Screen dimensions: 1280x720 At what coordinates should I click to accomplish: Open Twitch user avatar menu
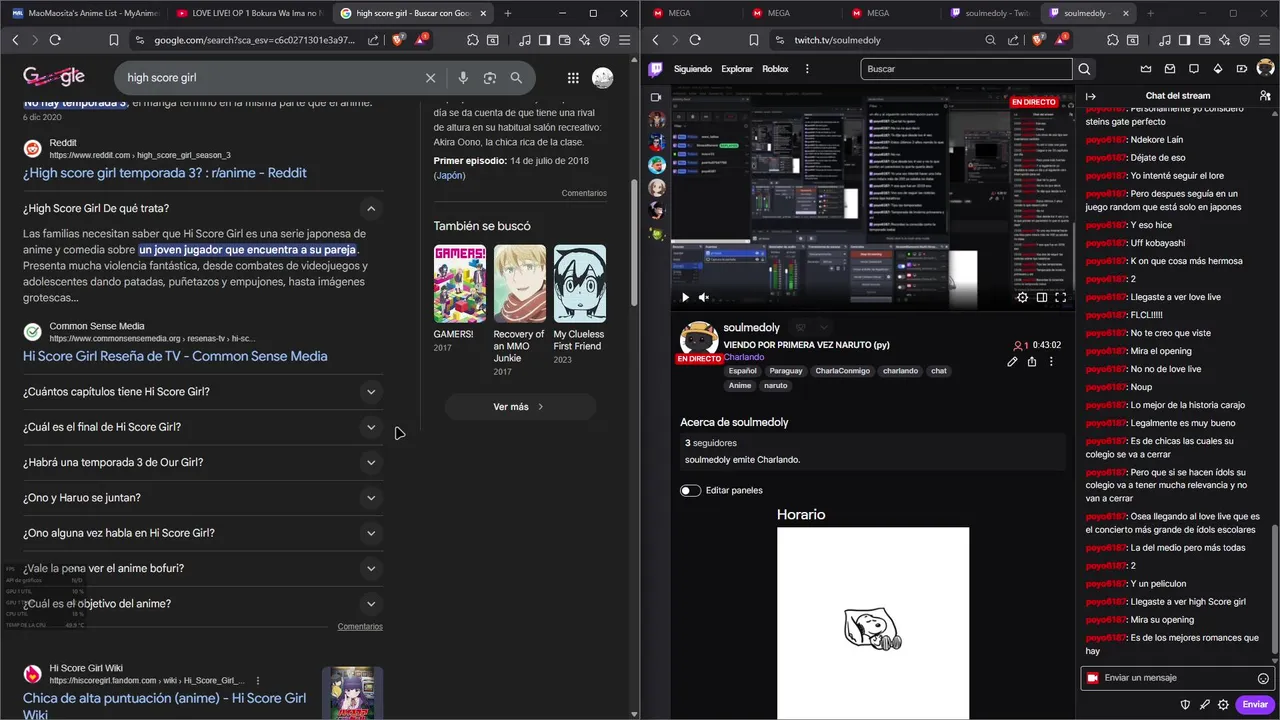[x=1265, y=69]
